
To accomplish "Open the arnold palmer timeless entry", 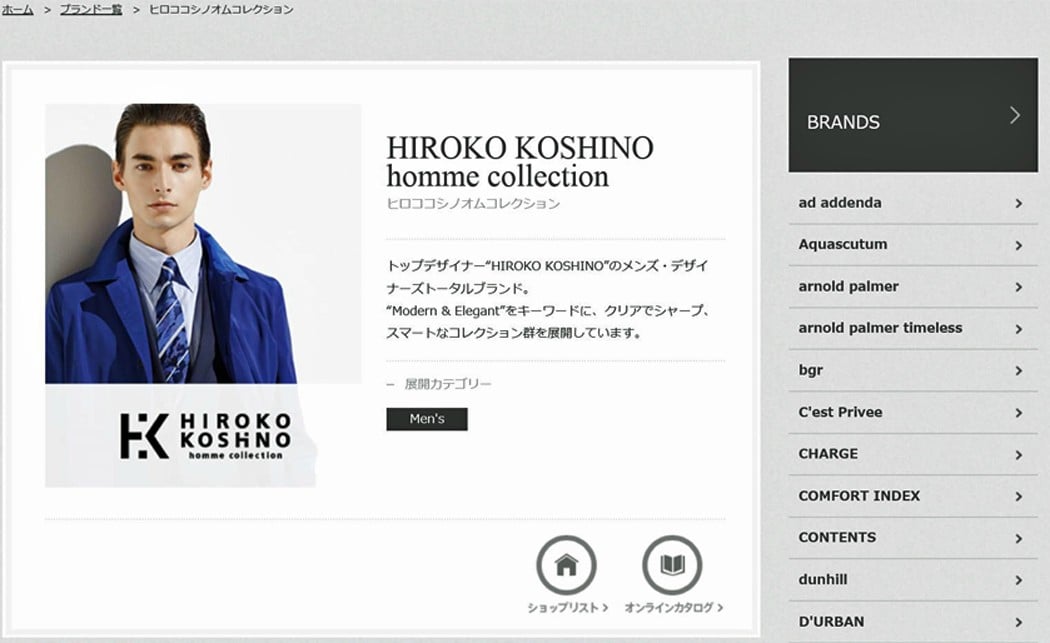I will coord(913,328).
